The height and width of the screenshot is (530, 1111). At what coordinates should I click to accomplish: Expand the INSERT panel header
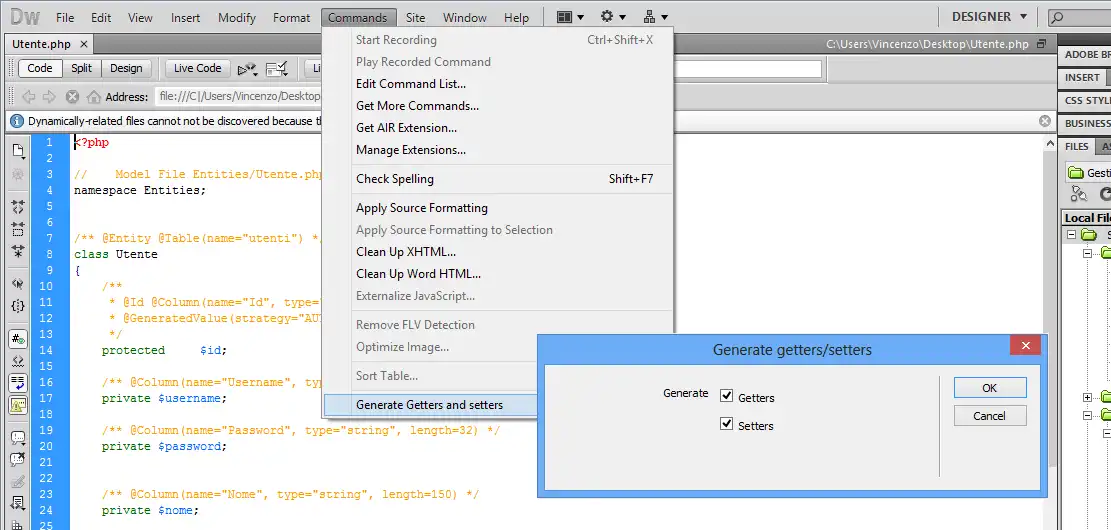point(1084,77)
